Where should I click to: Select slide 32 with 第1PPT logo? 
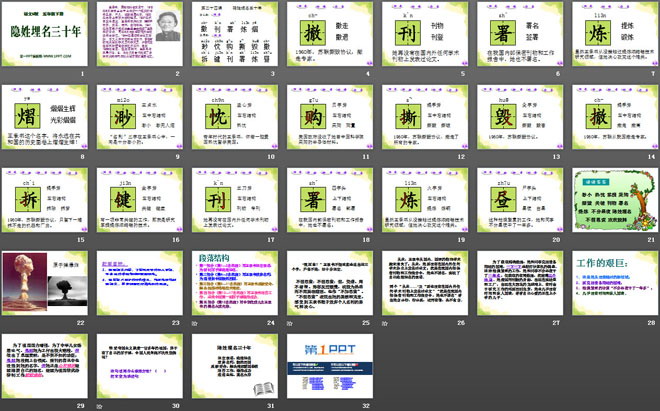[x=330, y=366]
